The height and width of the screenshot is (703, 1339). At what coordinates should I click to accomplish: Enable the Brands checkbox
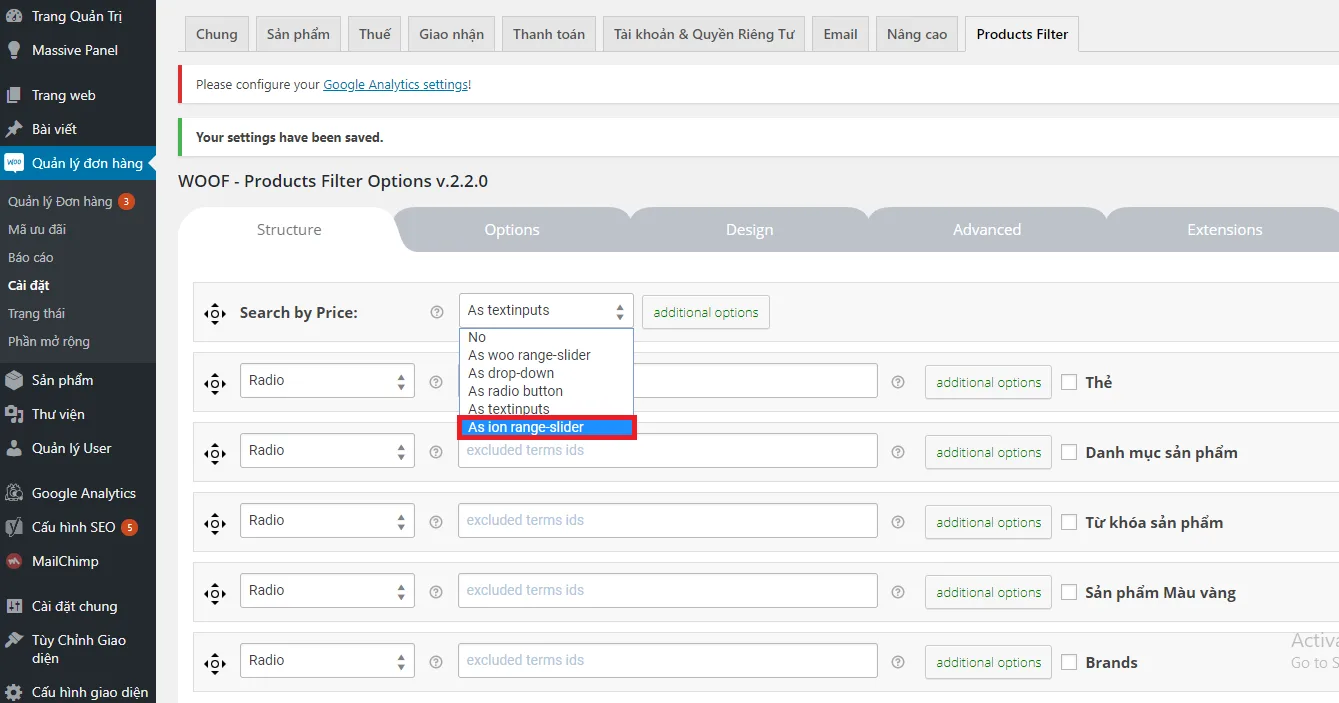1069,662
